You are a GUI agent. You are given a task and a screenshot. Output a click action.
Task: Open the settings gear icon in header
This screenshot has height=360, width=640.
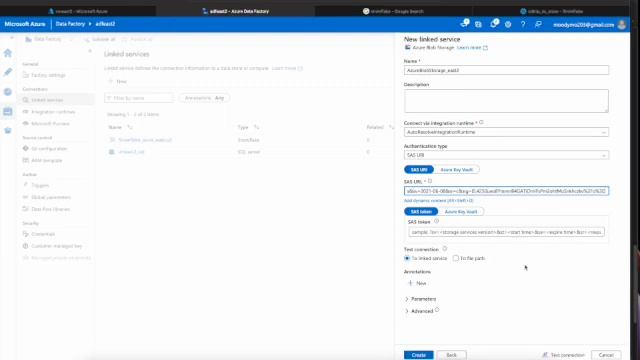tap(508, 24)
